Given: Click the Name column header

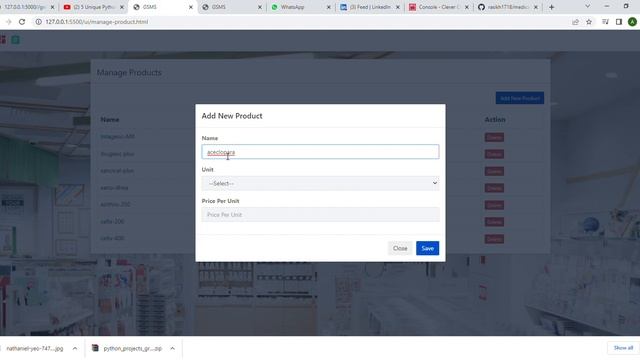Looking at the screenshot, I should click(110, 120).
